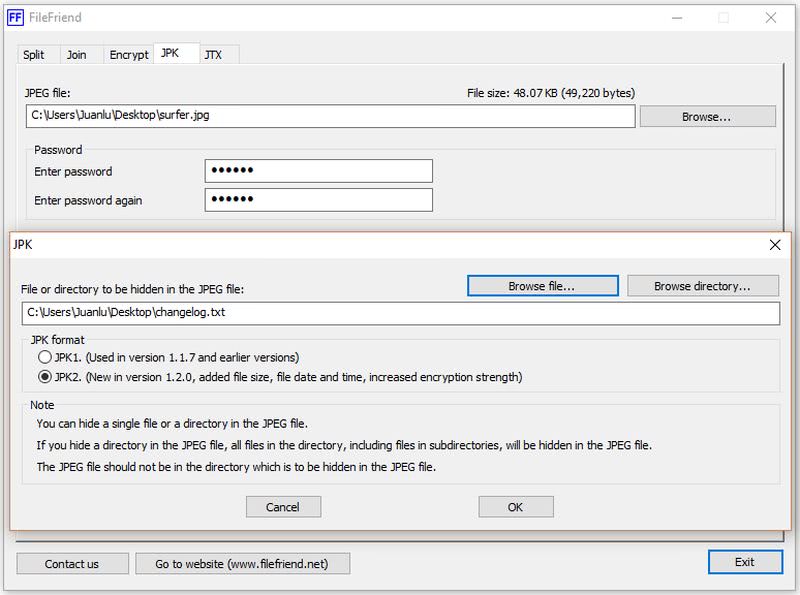The image size is (800, 595).
Task: Open Go to website (www.filefriend.net)
Action: 242,564
